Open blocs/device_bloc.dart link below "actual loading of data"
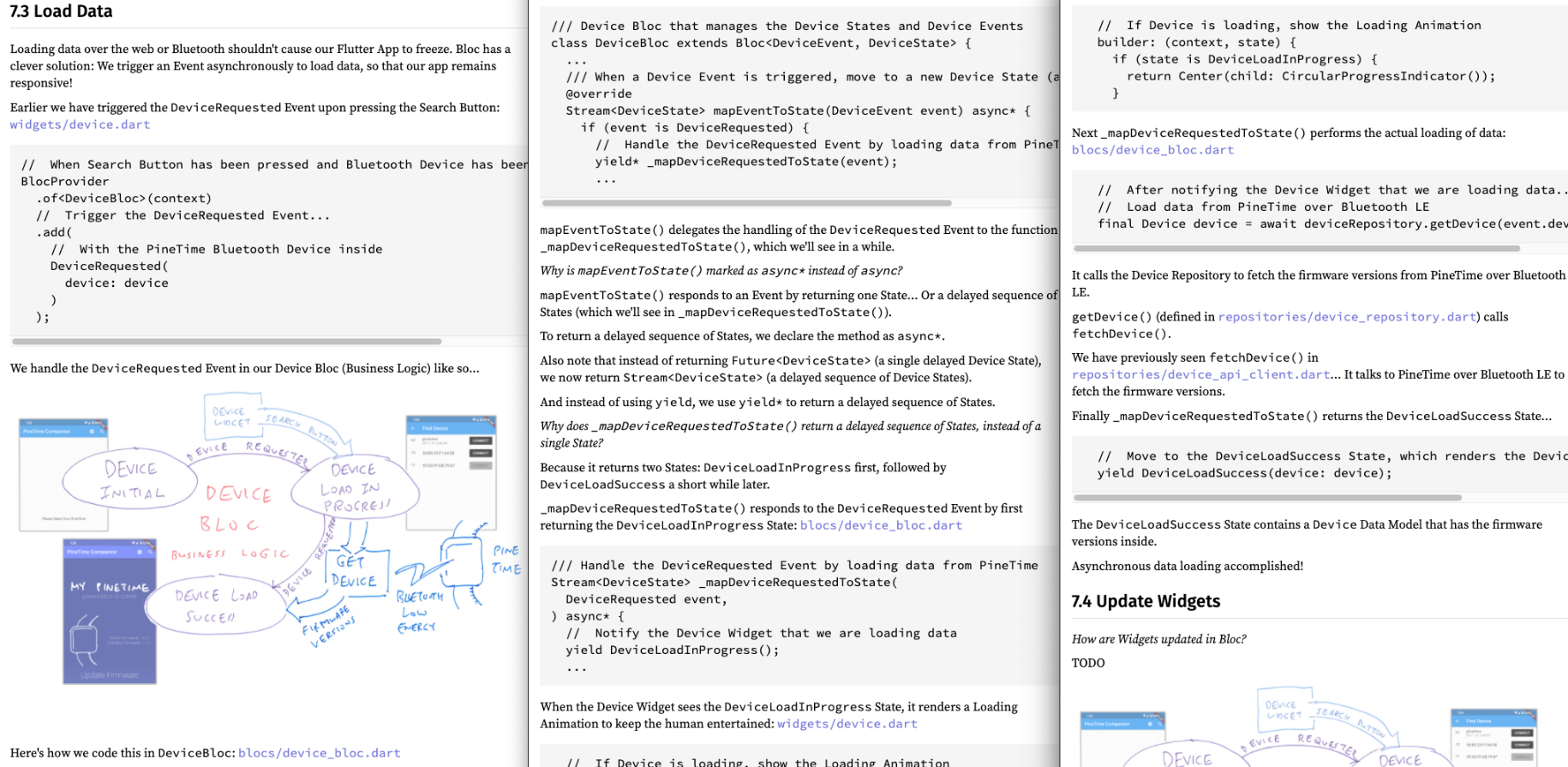The image size is (1568, 767). coord(1152,150)
